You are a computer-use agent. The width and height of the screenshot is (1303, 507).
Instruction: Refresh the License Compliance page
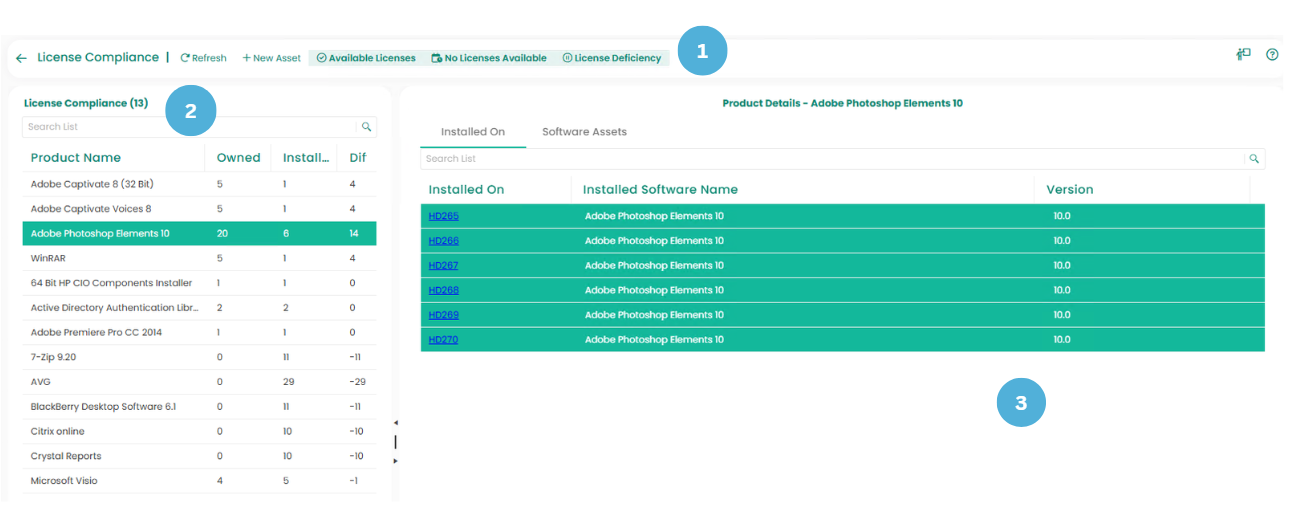click(x=203, y=58)
